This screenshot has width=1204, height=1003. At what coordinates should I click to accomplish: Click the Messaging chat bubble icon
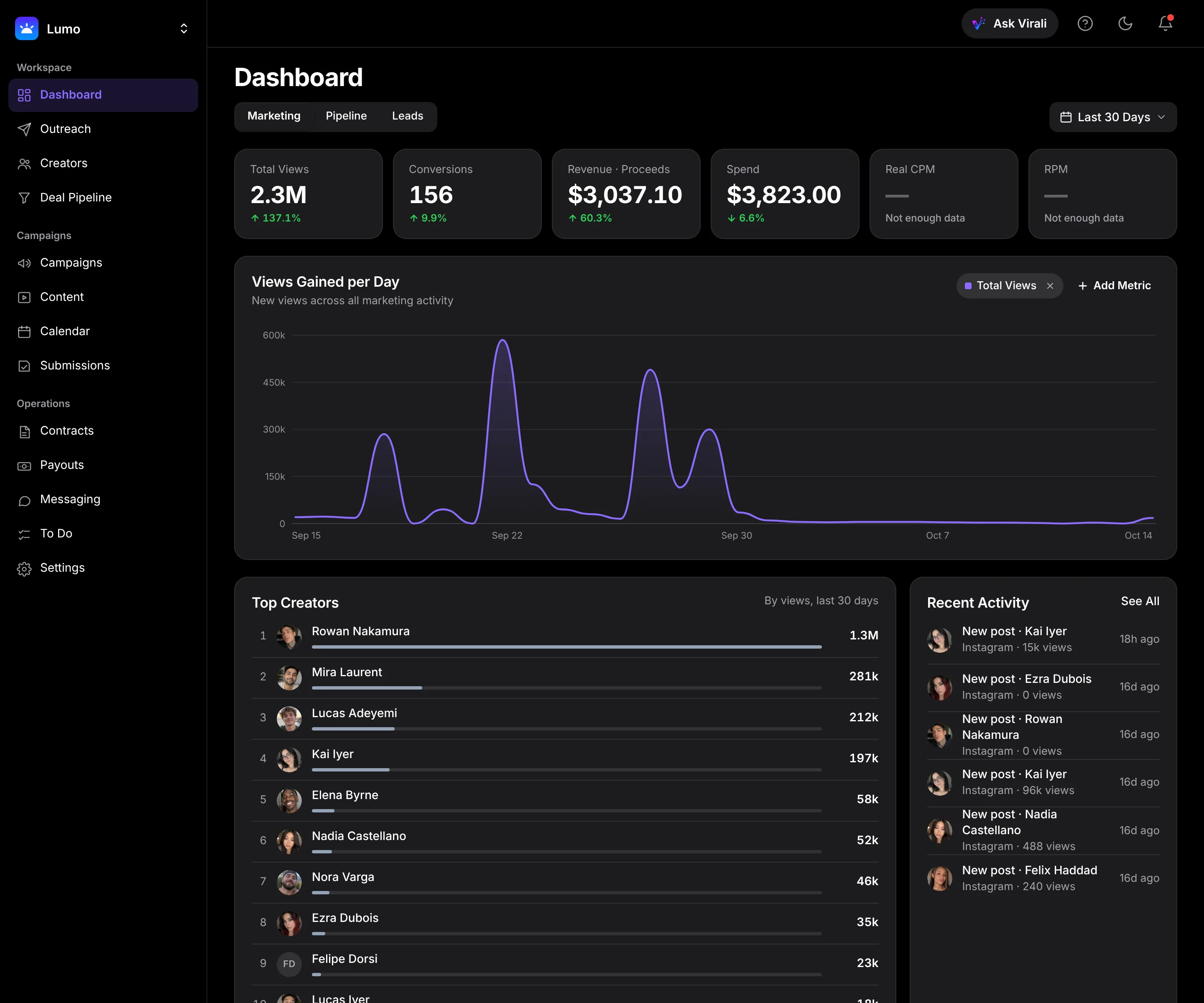click(24, 500)
